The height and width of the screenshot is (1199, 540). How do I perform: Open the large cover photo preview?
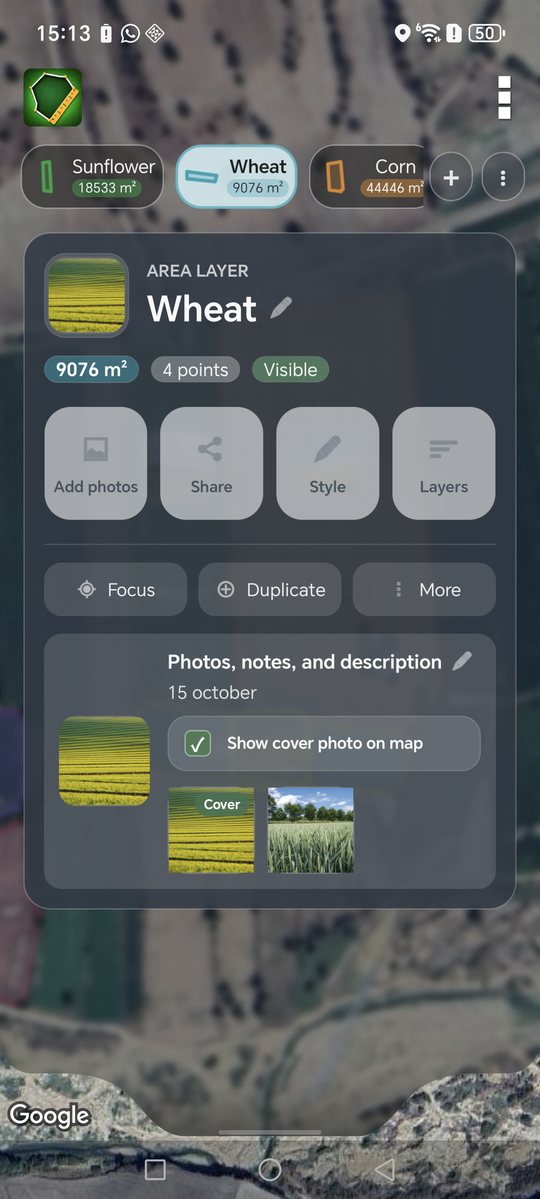click(104, 761)
